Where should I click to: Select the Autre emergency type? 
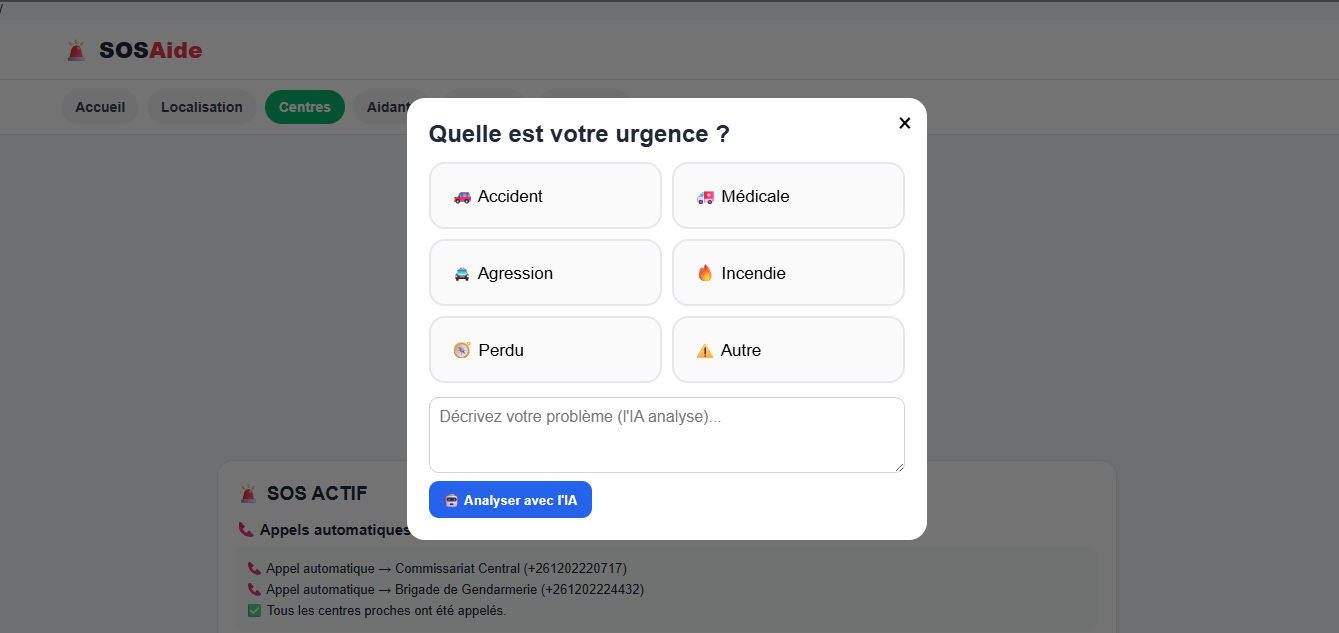pyautogui.click(x=788, y=350)
